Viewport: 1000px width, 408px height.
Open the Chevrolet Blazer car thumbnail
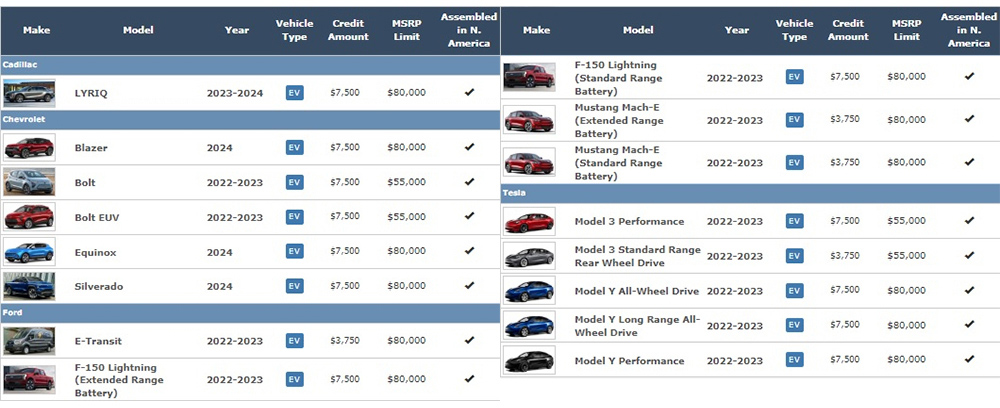29,147
